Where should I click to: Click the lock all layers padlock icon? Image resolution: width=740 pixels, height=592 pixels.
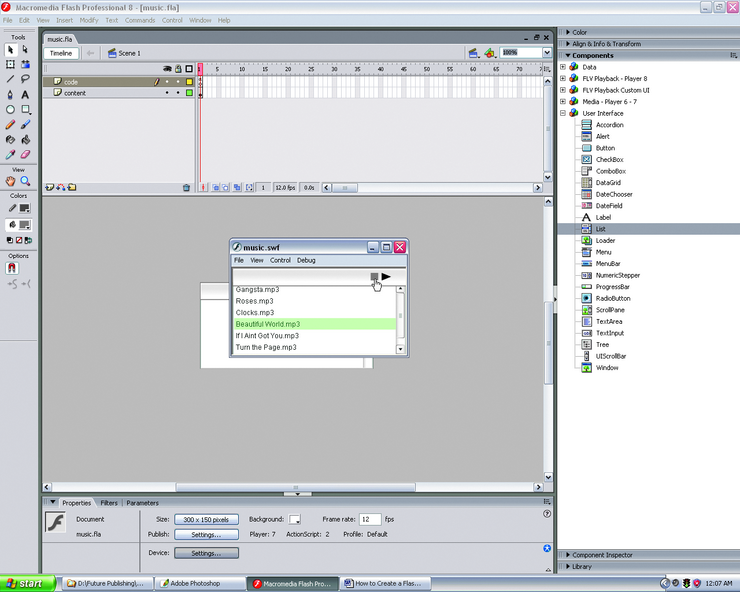pos(178,69)
